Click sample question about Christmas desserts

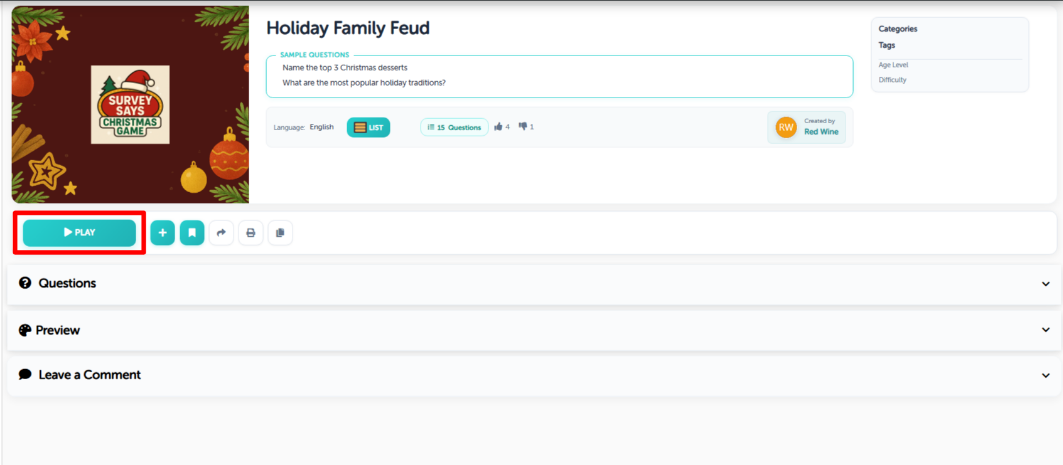(345, 68)
